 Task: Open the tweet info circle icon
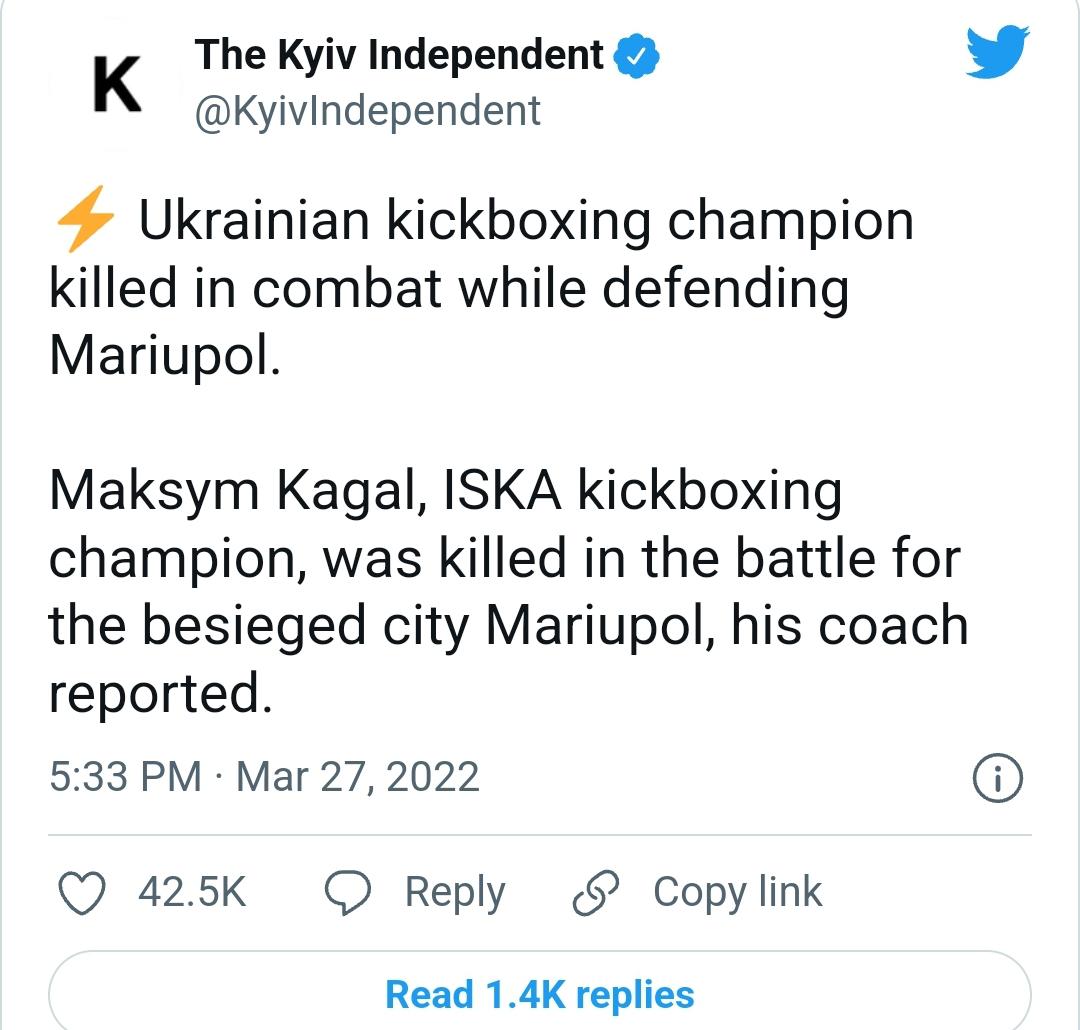pyautogui.click(x=997, y=779)
